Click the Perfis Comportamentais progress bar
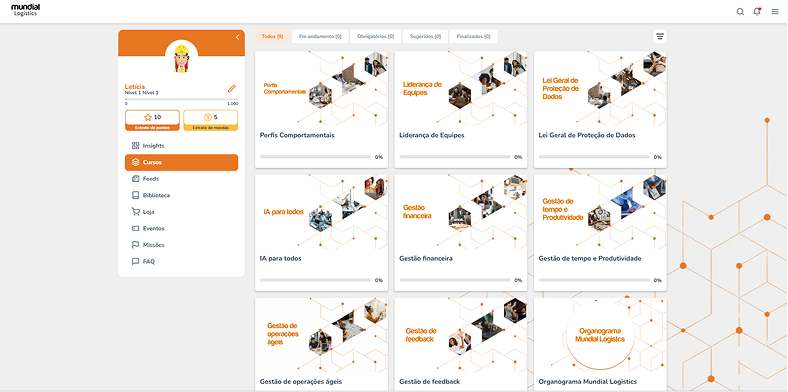 coord(316,157)
